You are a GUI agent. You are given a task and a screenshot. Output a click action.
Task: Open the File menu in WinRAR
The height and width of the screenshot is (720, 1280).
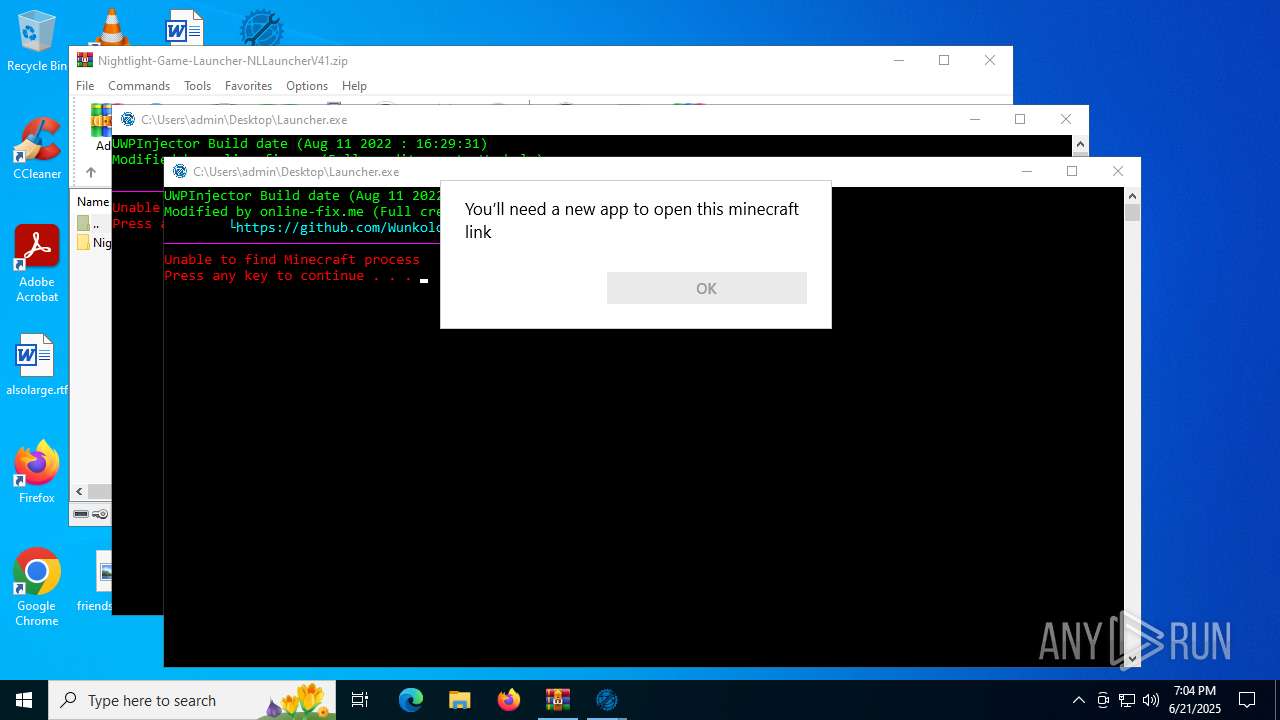[x=85, y=86]
